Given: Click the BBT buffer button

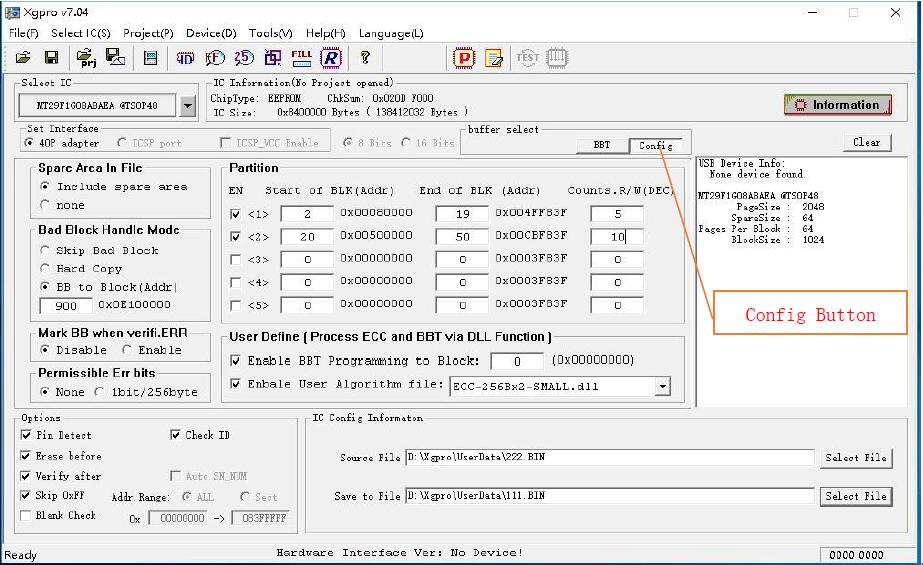Looking at the screenshot, I should 602,145.
